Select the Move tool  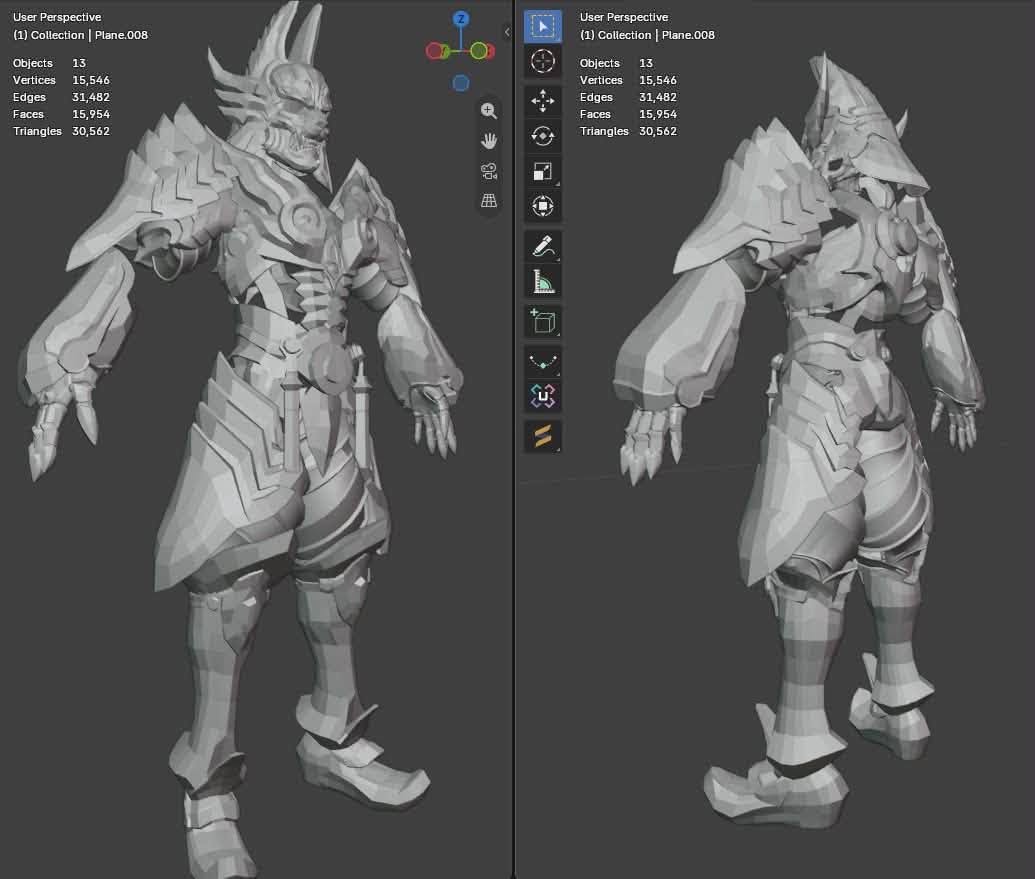tap(543, 101)
